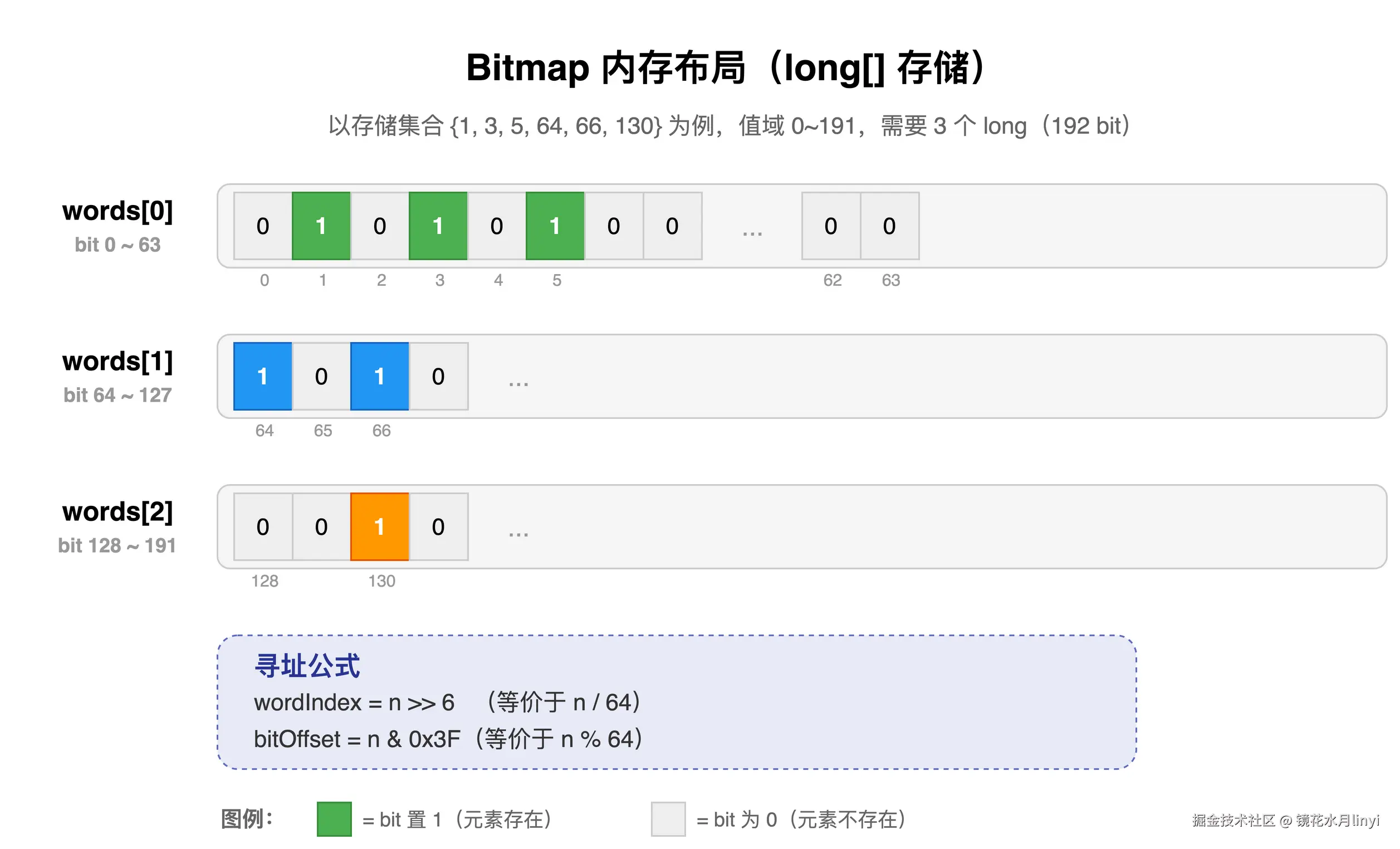Select the words[2] row label
This screenshot has height=849, width=1400.
[x=118, y=511]
